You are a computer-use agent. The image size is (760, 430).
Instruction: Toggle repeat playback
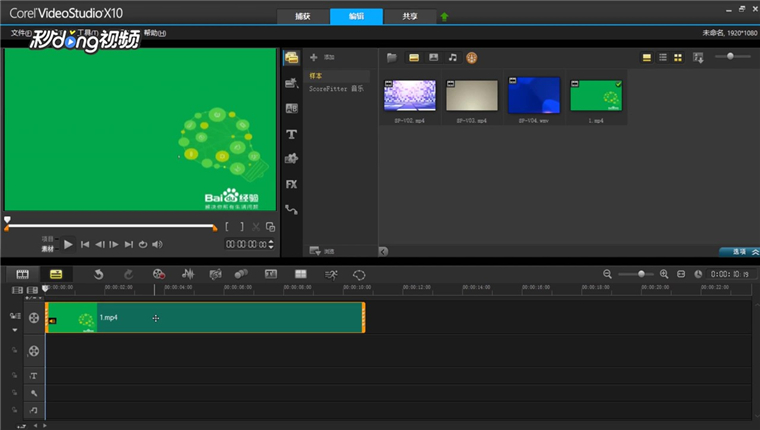[x=143, y=244]
